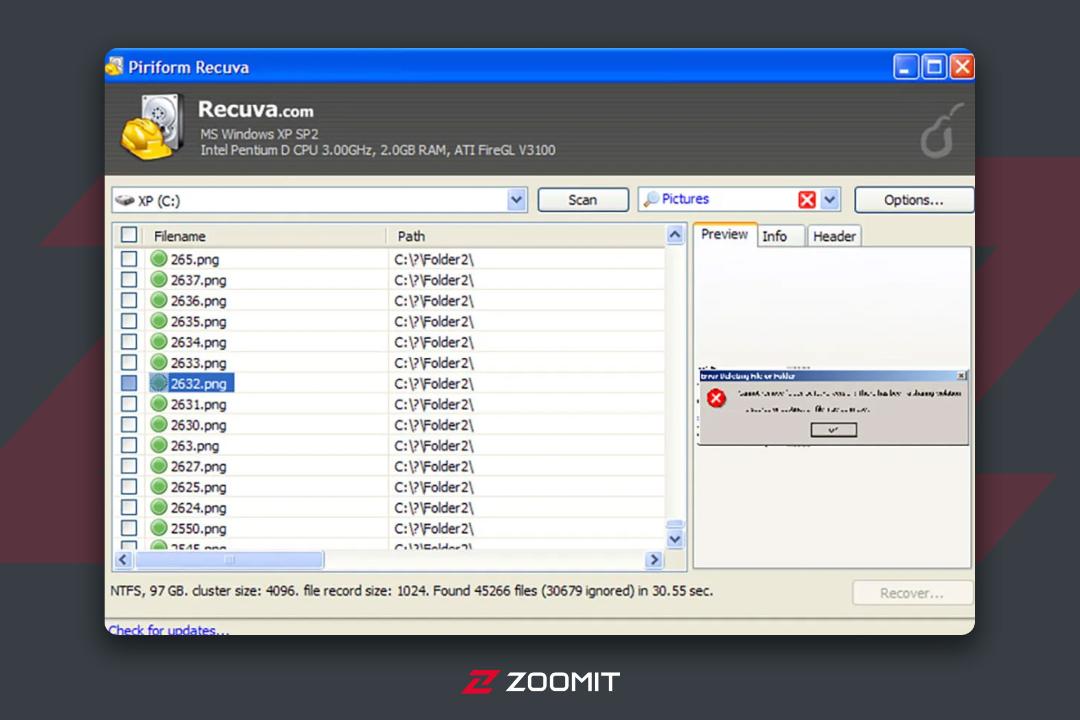Click the horizontal scroll-right arrow
Viewport: 1080px width, 720px height.
[654, 559]
